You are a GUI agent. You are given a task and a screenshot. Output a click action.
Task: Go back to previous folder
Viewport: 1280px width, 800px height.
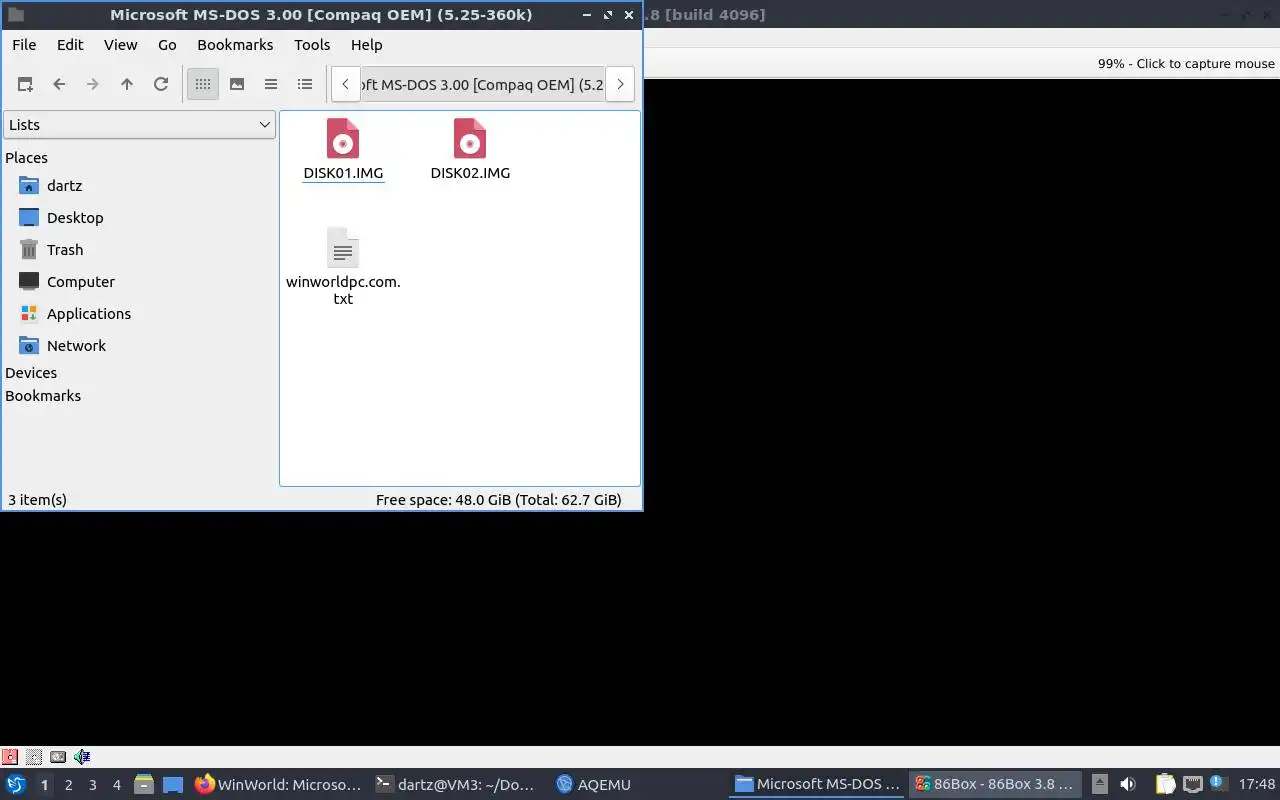pos(59,84)
